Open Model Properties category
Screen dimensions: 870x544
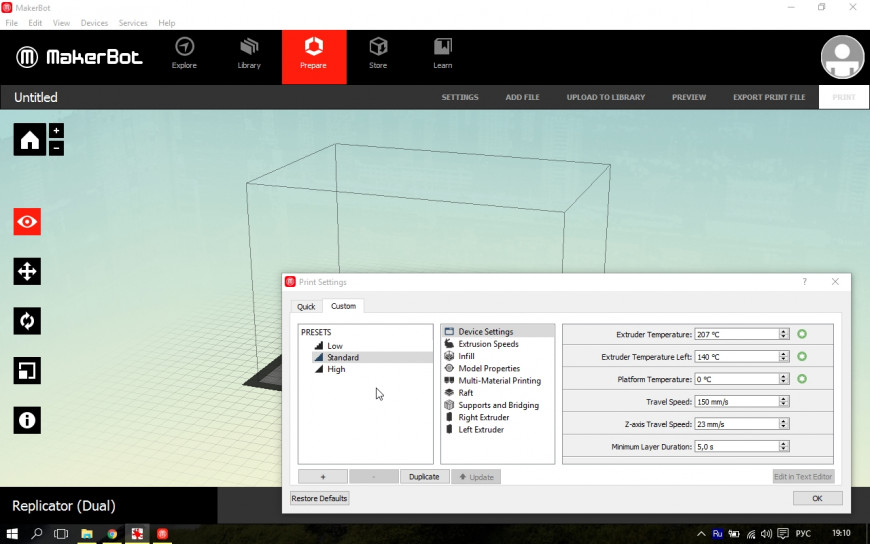489,368
